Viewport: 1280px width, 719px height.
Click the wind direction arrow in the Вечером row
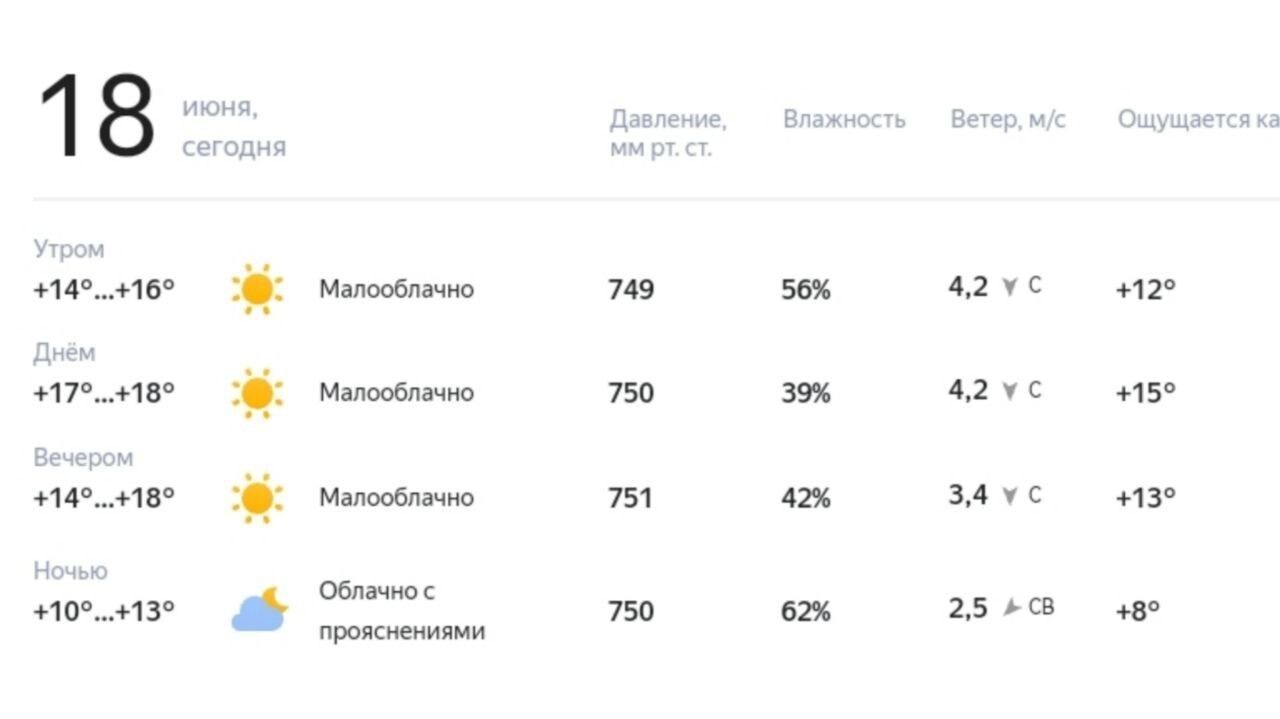tap(1010, 495)
